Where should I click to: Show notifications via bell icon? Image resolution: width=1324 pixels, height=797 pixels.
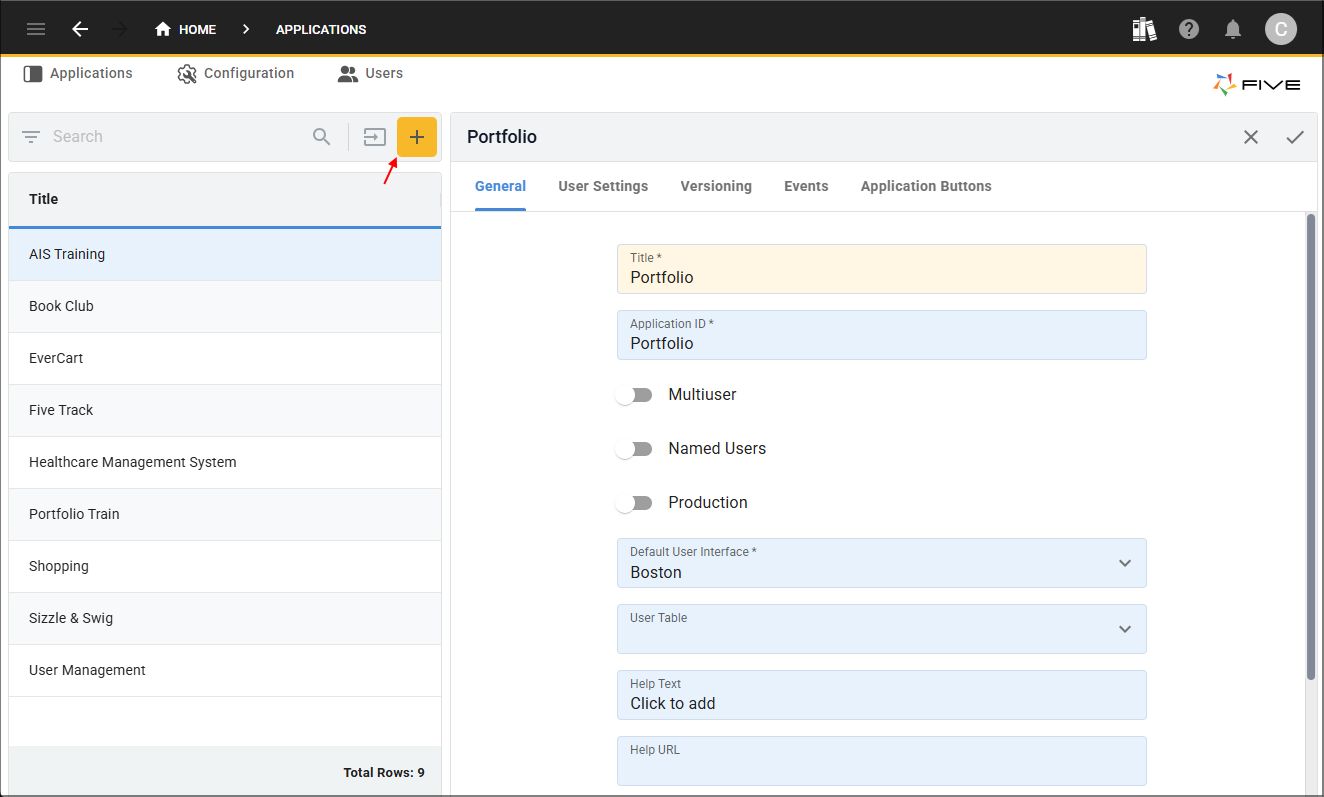1233,29
